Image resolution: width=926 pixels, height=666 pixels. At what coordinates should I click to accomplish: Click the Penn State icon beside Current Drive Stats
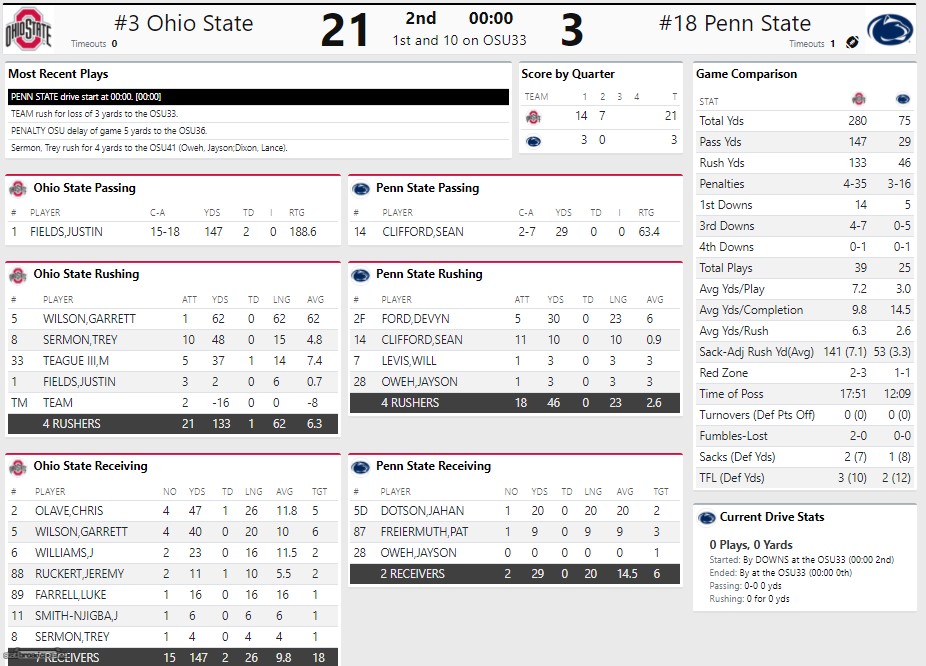tap(705, 517)
